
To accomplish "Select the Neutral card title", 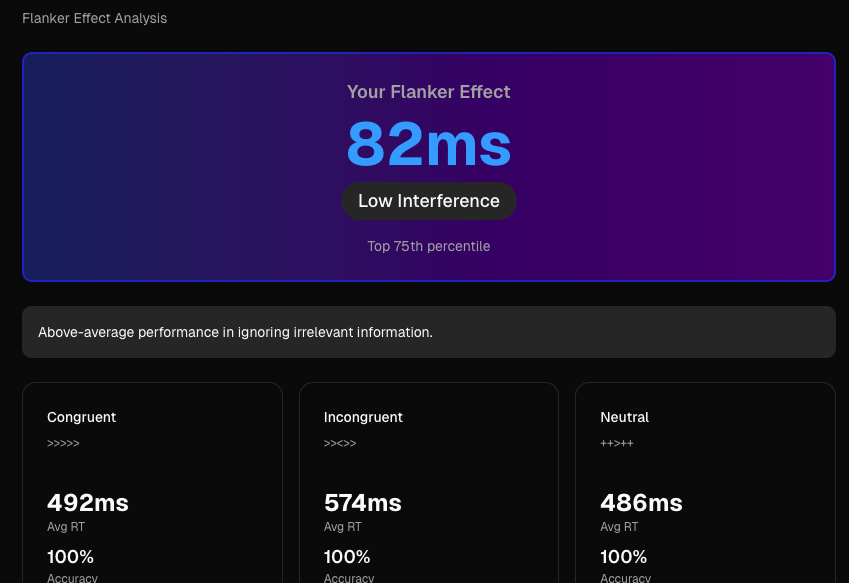I will 624,417.
